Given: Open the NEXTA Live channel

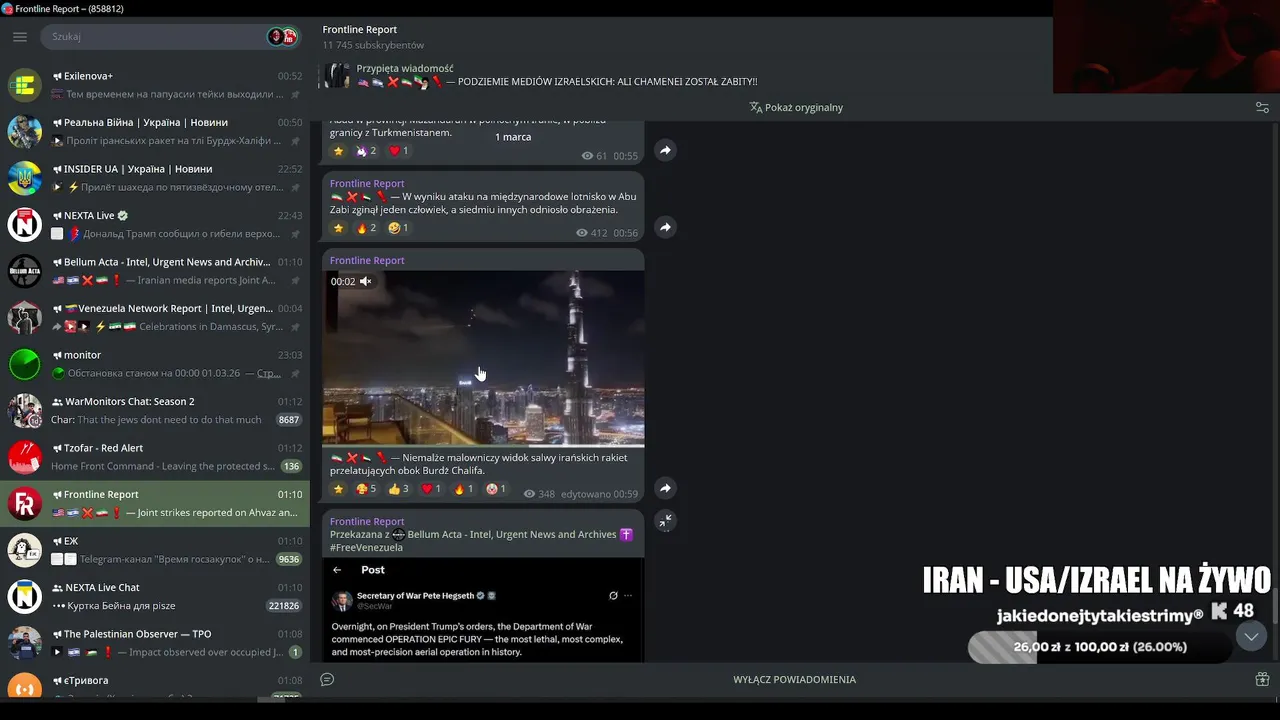Looking at the screenshot, I should point(155,224).
